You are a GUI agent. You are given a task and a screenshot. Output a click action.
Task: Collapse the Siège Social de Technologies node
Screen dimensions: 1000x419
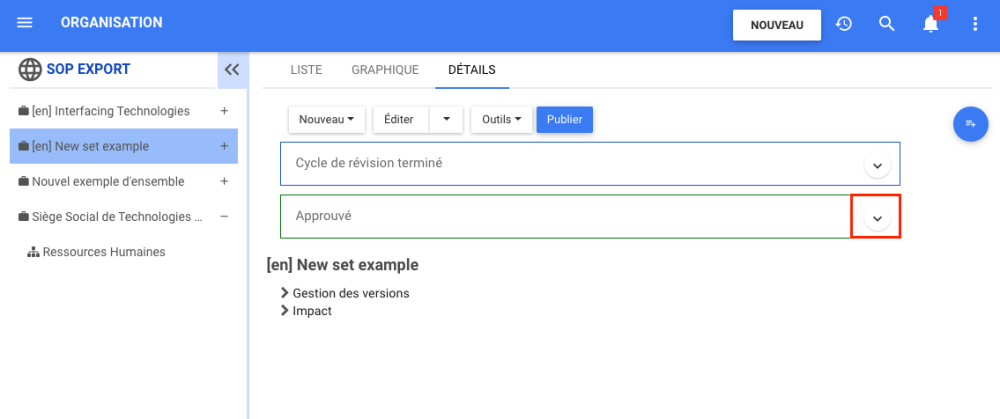click(x=224, y=217)
